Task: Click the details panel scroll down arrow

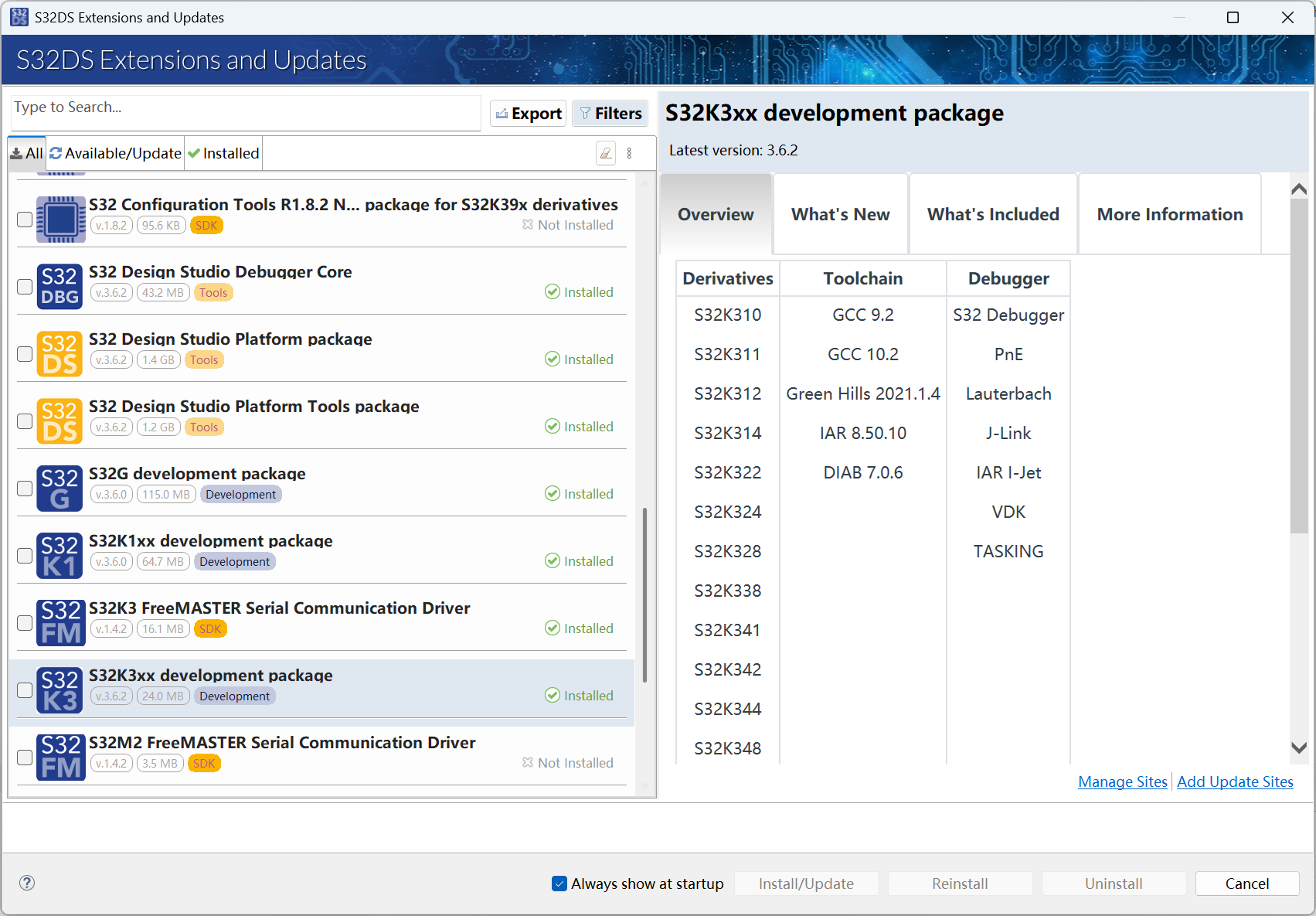Action: tap(1299, 747)
